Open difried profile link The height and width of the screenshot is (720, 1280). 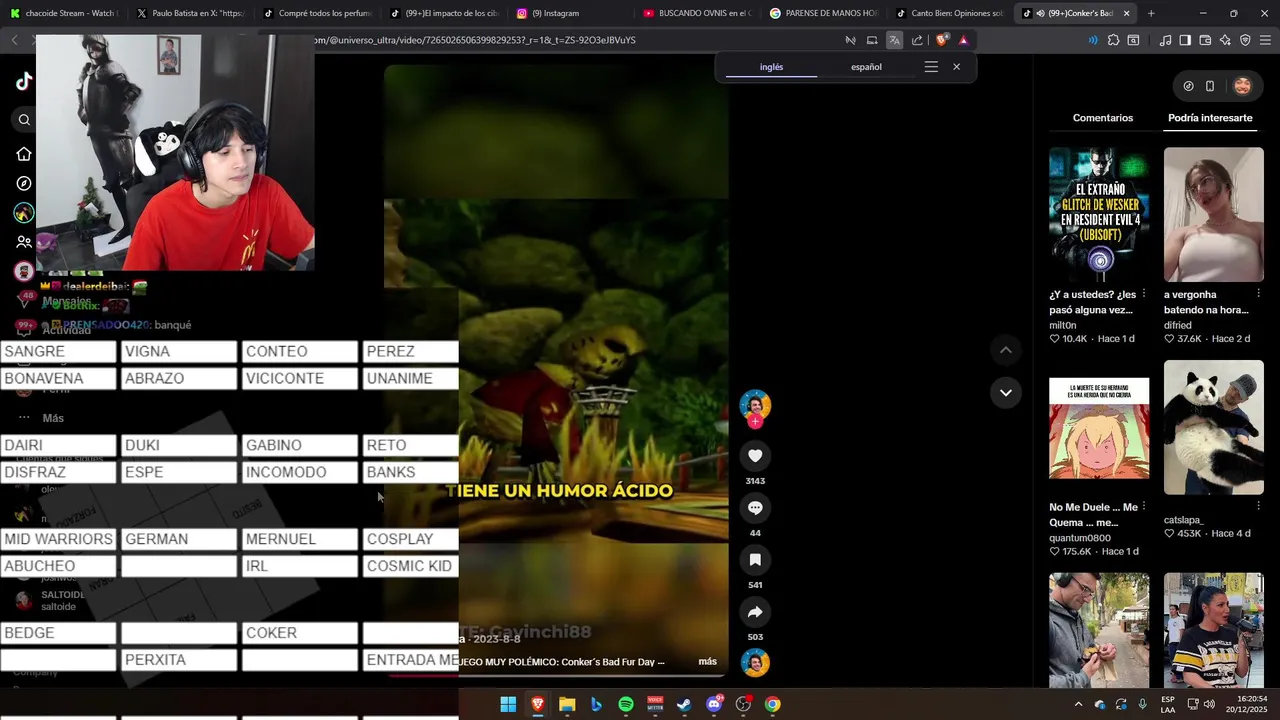coord(1178,325)
